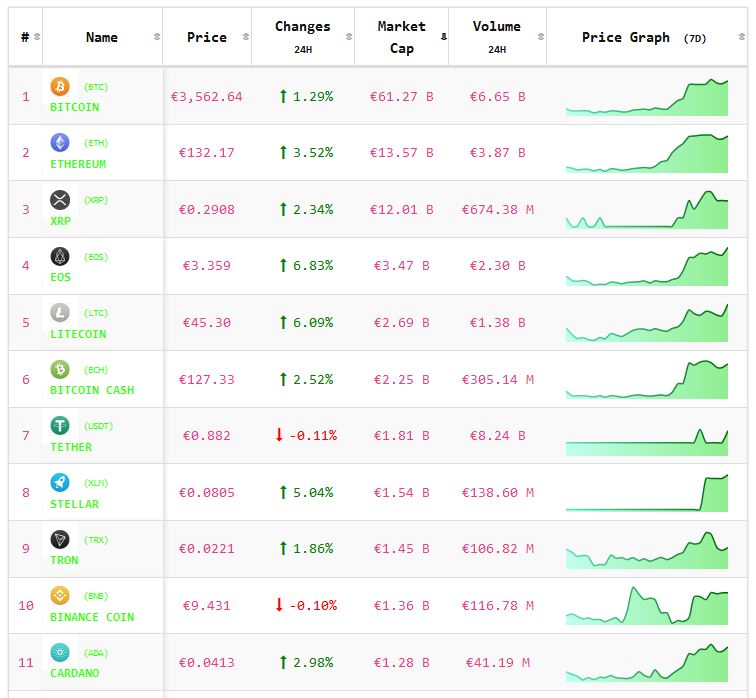The width and height of the screenshot is (756, 698).
Task: Click the Bitcoin orange coin icon
Action: 60,87
